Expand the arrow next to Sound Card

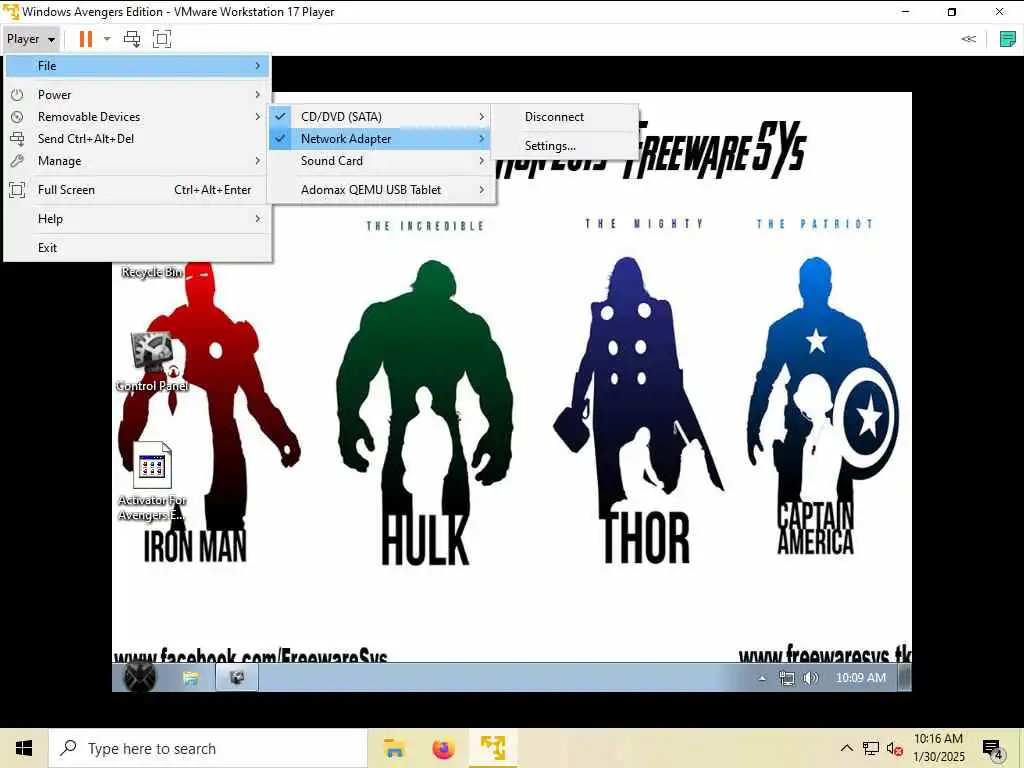click(x=482, y=161)
